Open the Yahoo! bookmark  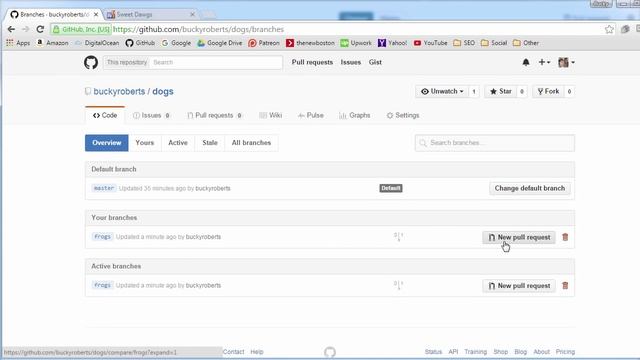coord(392,43)
